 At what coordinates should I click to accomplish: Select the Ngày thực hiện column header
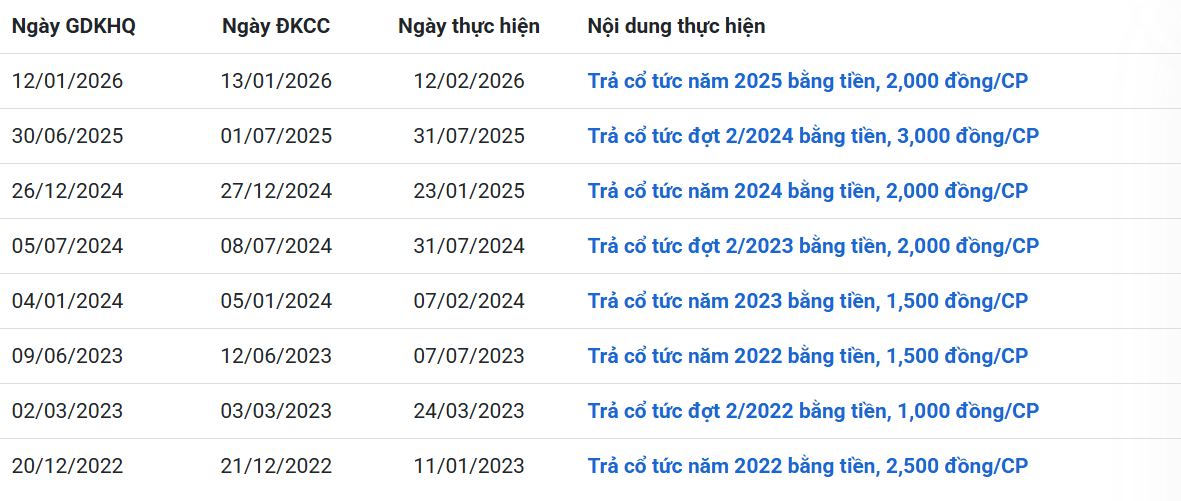(469, 26)
